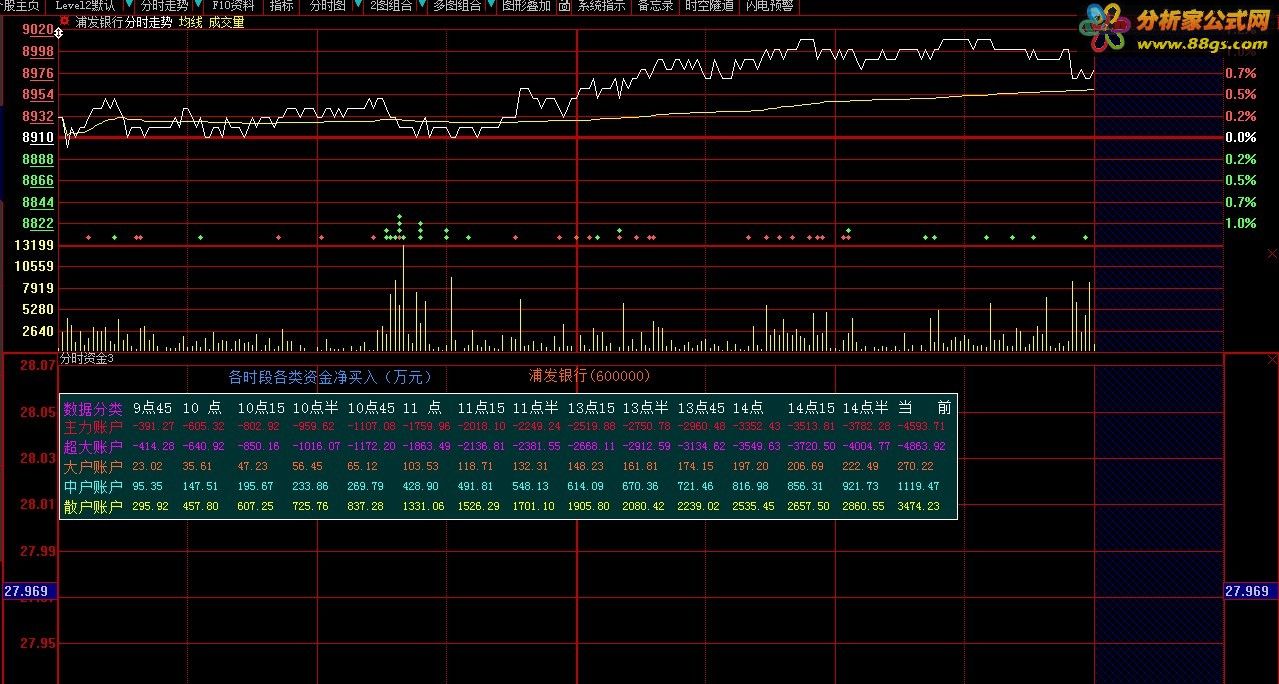Open the 备忘录 tab
The height and width of the screenshot is (684, 1279).
point(655,5)
